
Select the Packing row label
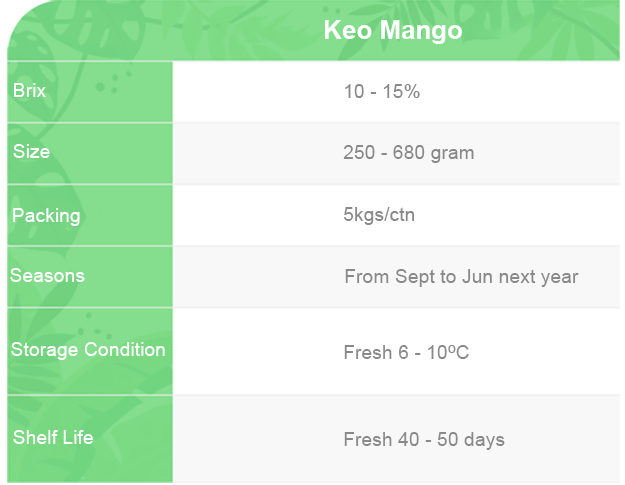(46, 215)
